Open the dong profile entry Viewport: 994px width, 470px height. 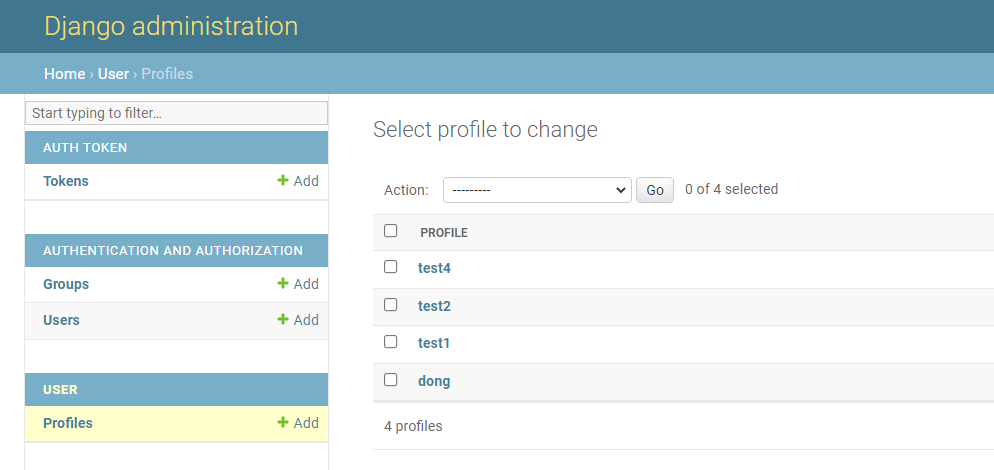tap(434, 381)
